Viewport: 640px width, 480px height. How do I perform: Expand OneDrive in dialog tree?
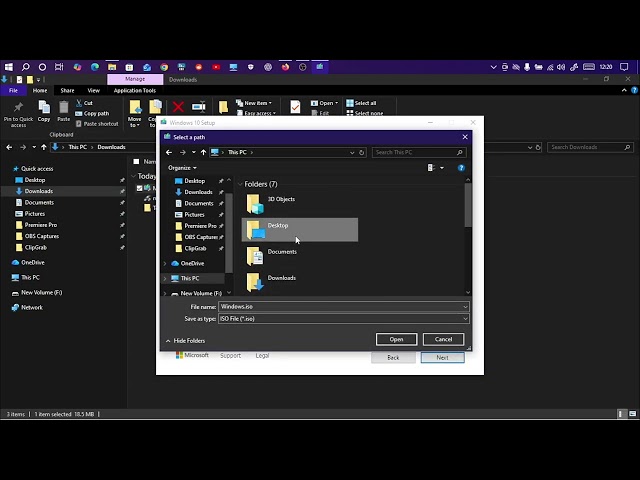click(165, 264)
